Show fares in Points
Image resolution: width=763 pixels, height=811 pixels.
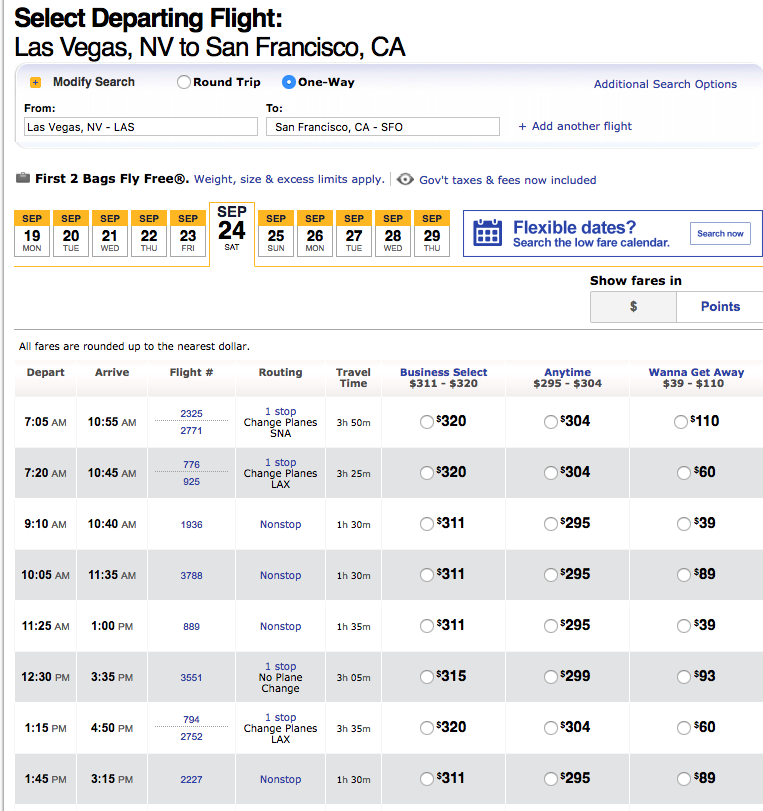point(720,307)
